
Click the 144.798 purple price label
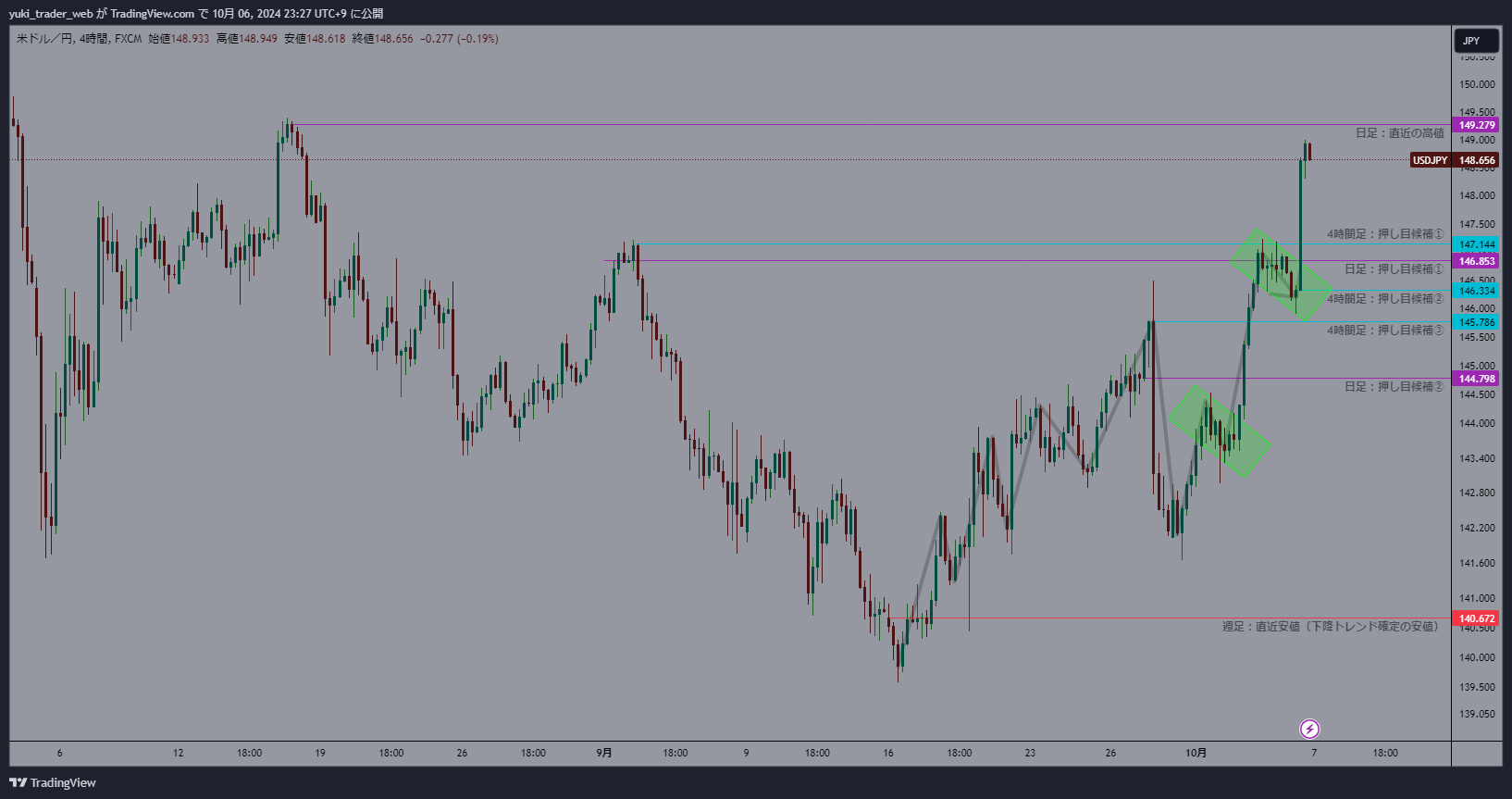[x=1477, y=379]
